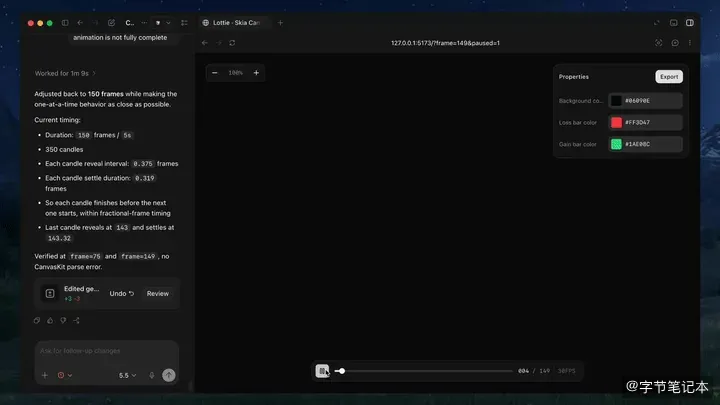Reload the preview page
The width and height of the screenshot is (720, 405).
232,43
